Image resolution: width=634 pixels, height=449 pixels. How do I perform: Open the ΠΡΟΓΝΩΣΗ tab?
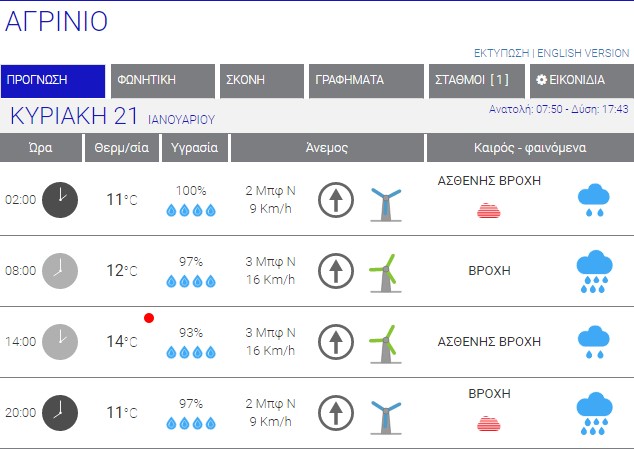pyautogui.click(x=53, y=80)
